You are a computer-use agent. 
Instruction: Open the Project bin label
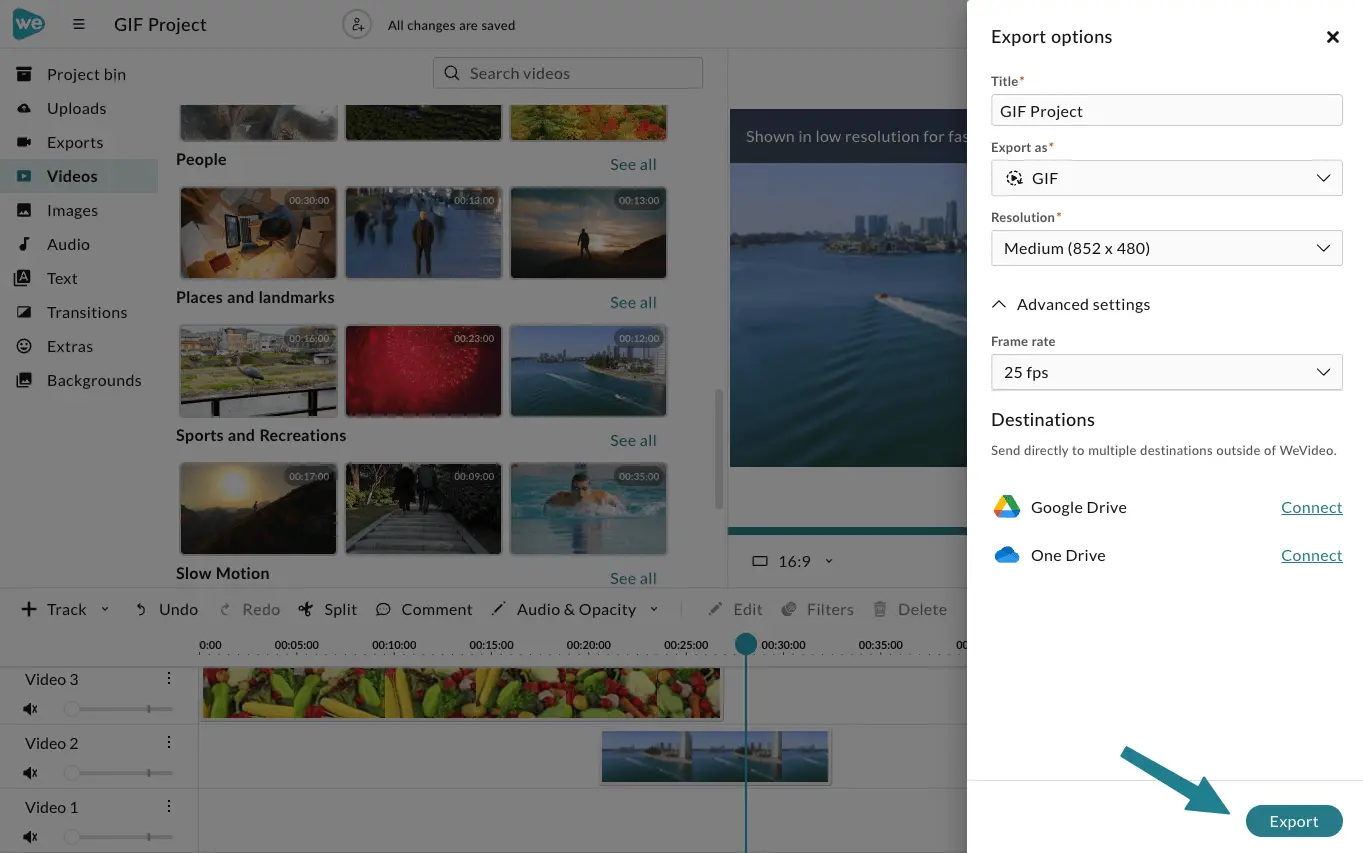[86, 74]
